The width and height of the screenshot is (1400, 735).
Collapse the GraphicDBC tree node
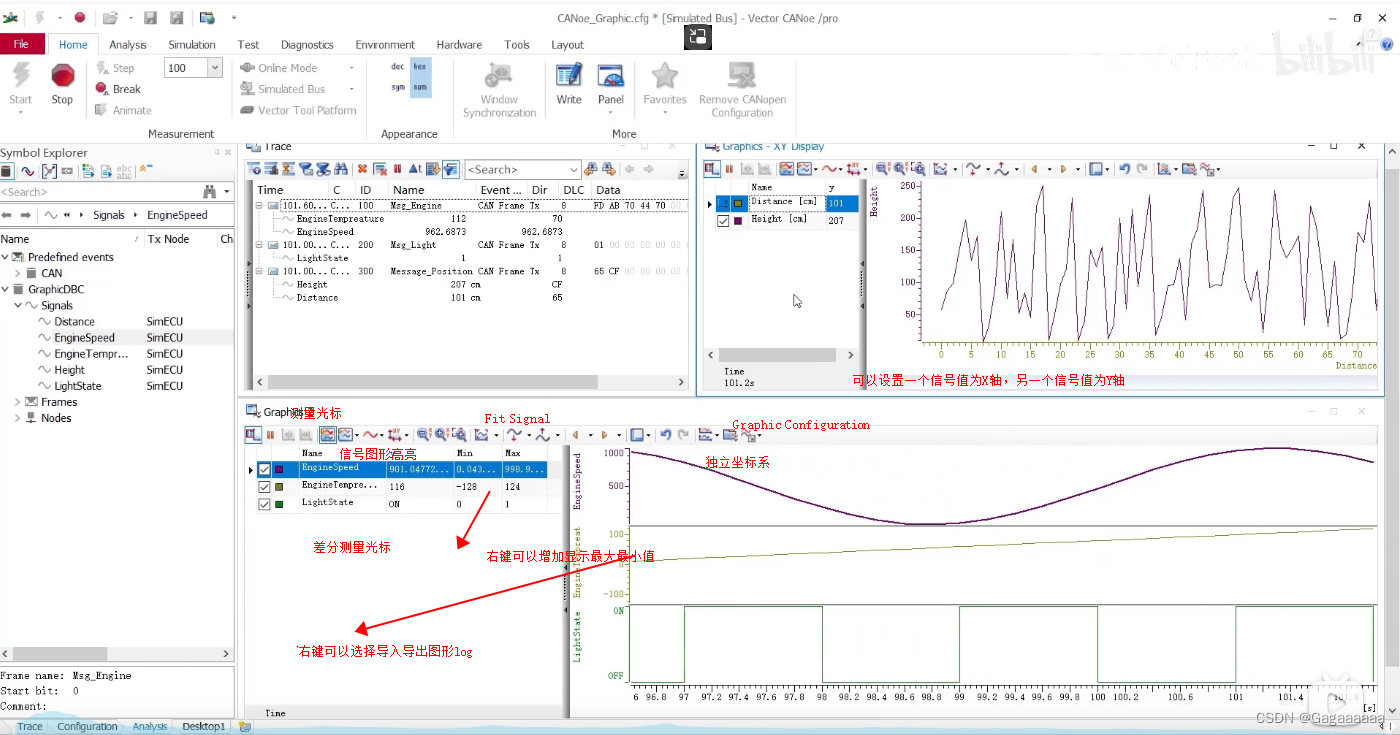(6, 289)
